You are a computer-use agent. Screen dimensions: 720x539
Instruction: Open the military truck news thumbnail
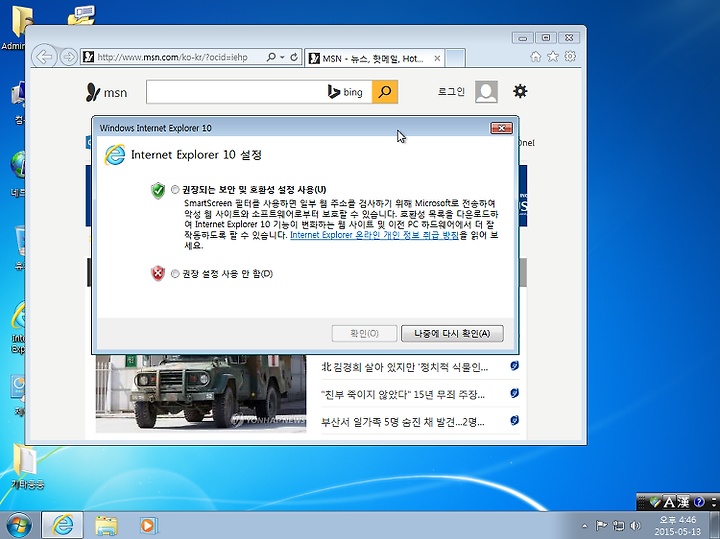pyautogui.click(x=201, y=393)
